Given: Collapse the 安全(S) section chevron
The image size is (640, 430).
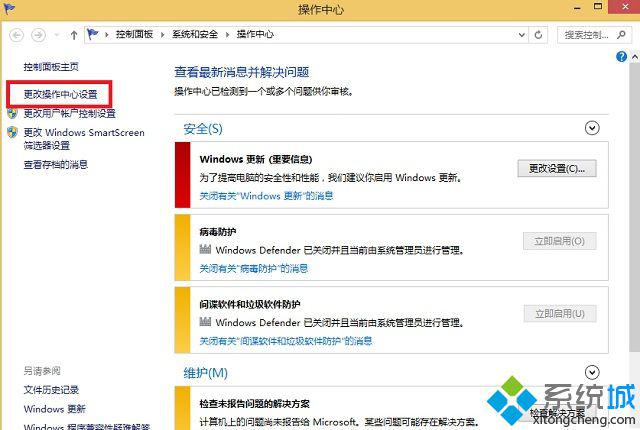Looking at the screenshot, I should click(x=592, y=127).
